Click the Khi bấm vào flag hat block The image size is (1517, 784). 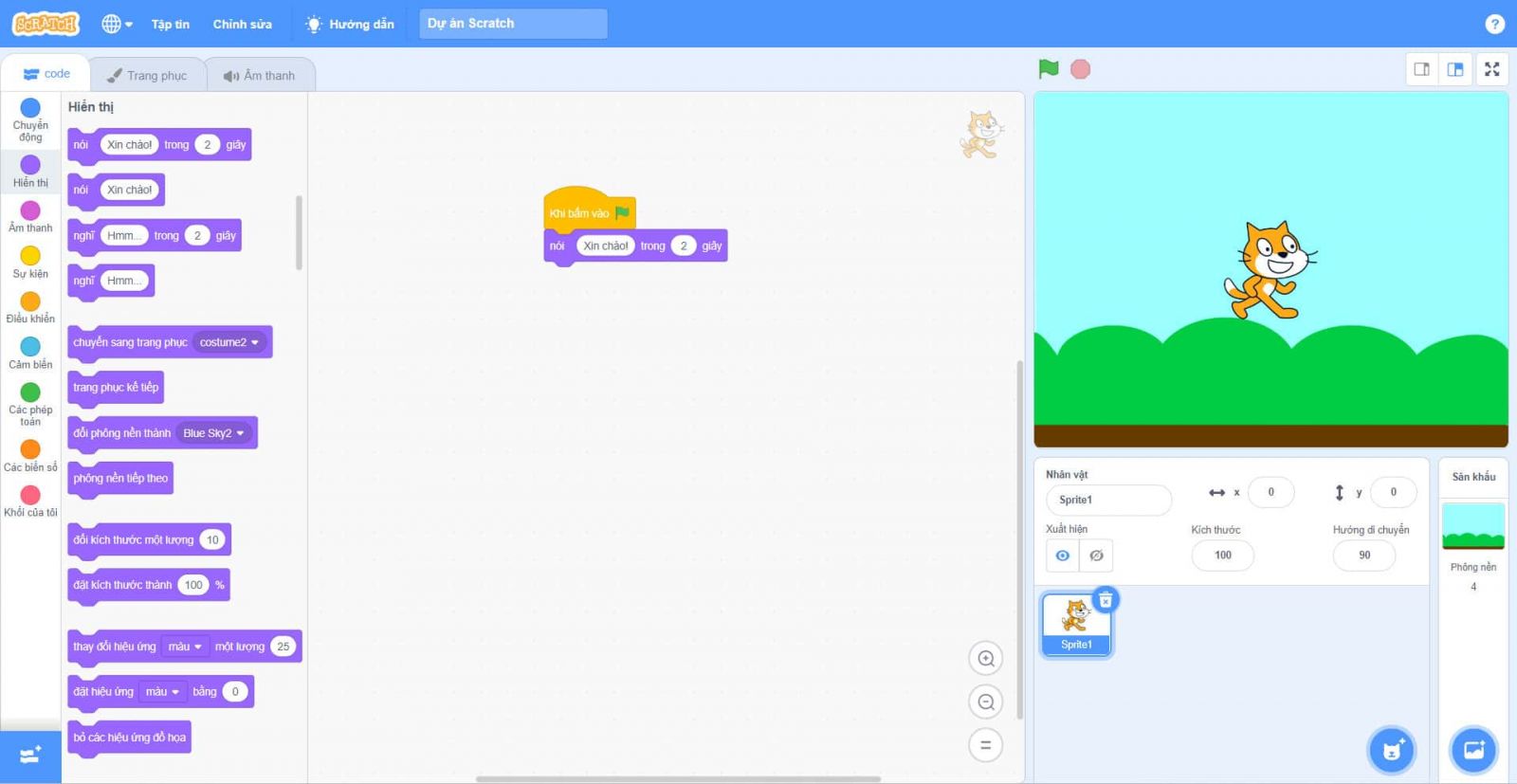(x=589, y=210)
